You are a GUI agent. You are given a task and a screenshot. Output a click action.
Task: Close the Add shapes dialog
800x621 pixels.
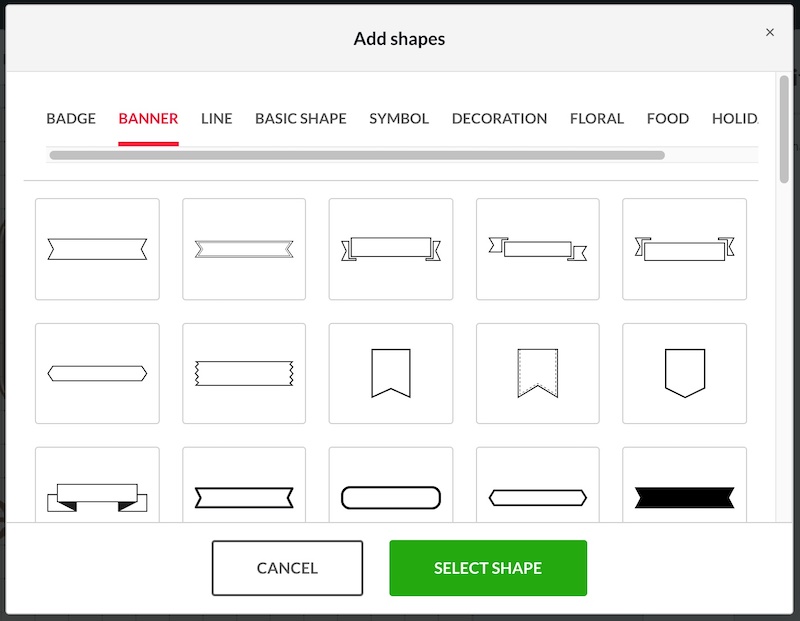tap(770, 32)
